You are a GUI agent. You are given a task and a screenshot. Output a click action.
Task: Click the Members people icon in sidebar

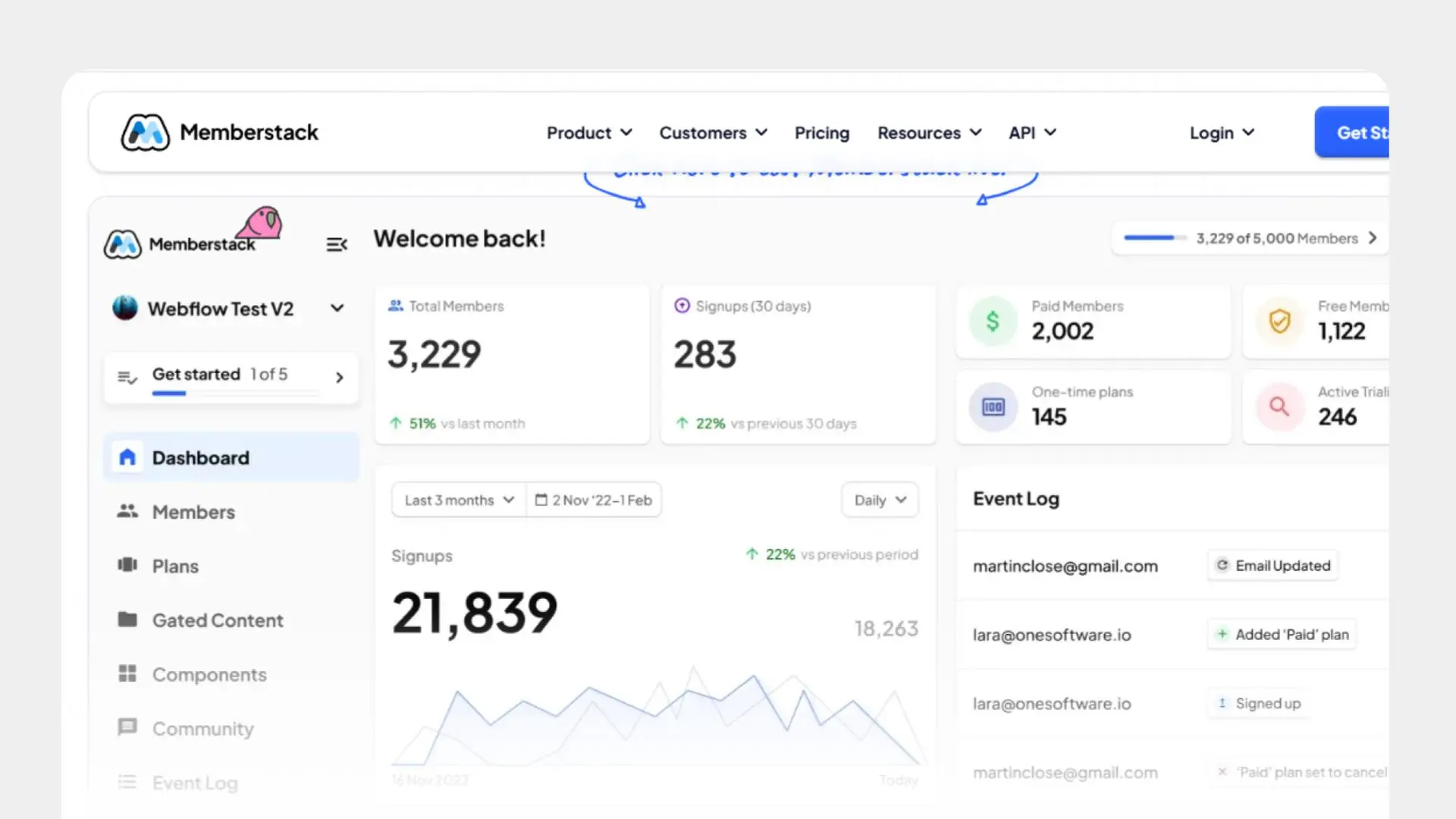tap(127, 511)
